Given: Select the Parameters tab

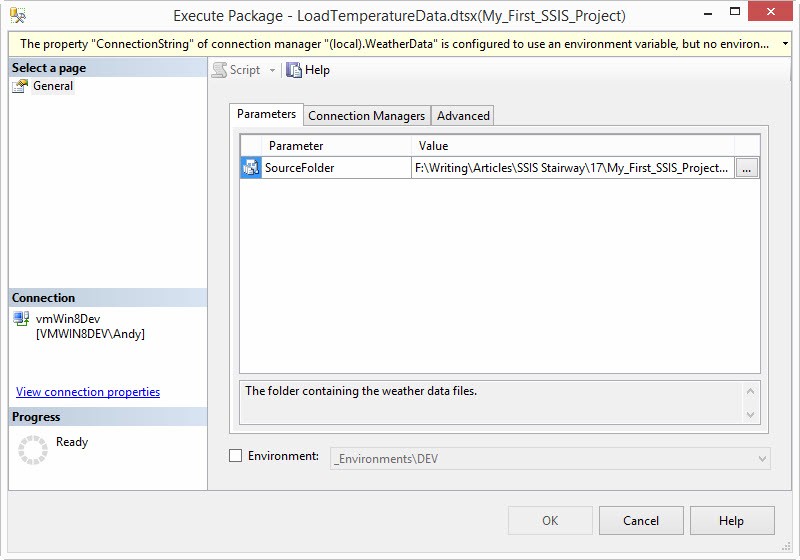Looking at the screenshot, I should coord(266,114).
